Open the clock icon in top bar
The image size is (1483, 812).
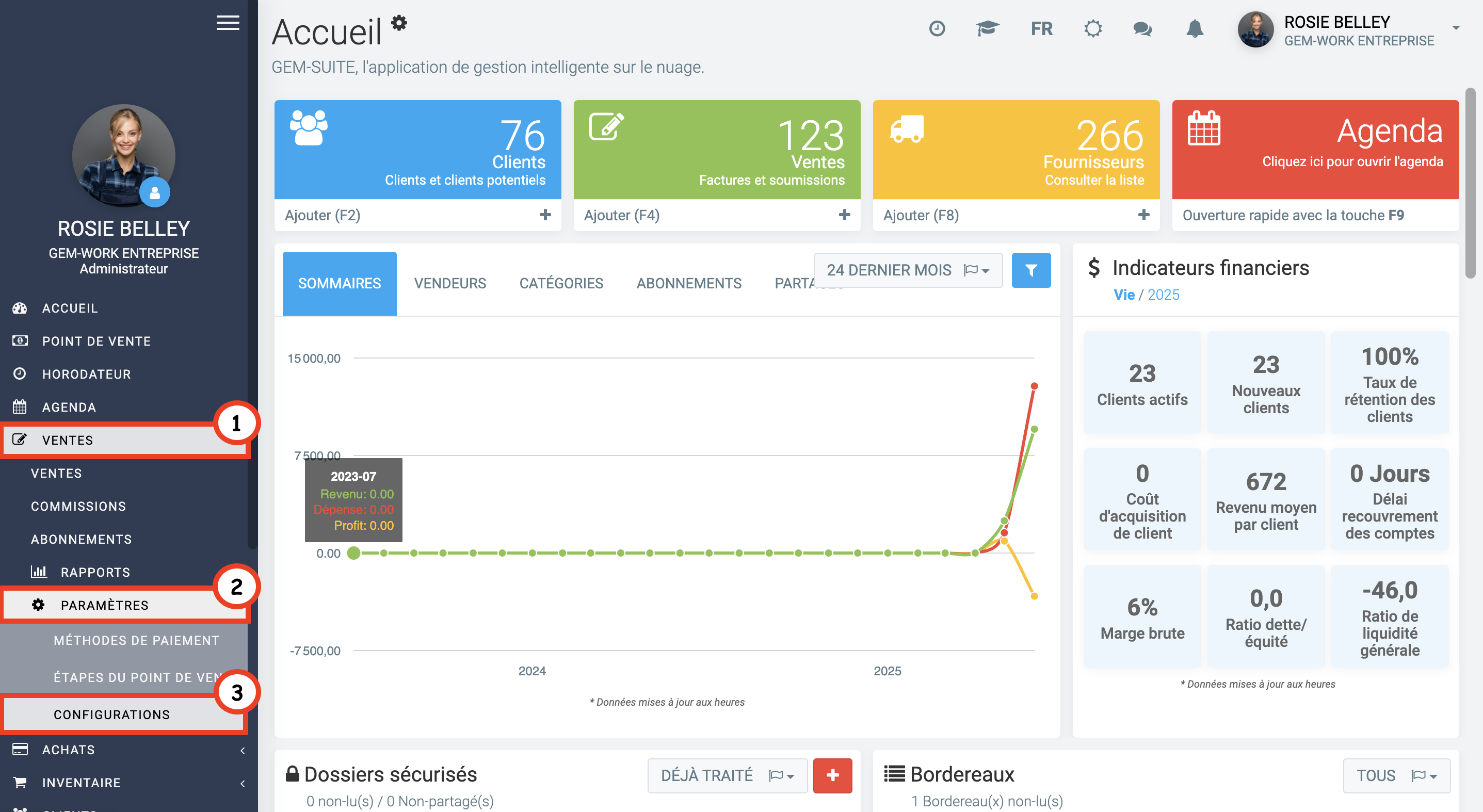(937, 28)
